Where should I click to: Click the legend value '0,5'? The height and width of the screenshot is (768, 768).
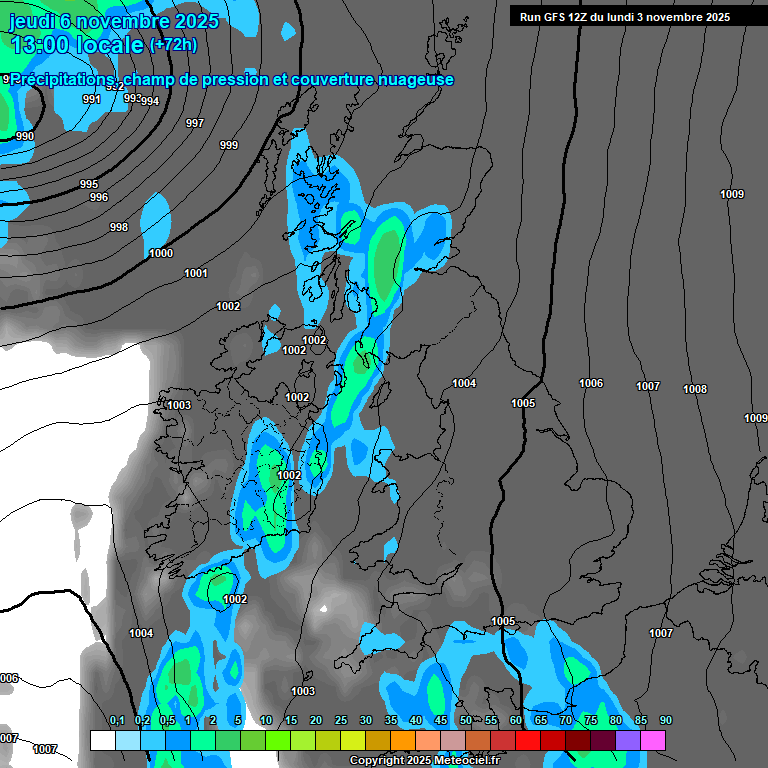pos(168,720)
